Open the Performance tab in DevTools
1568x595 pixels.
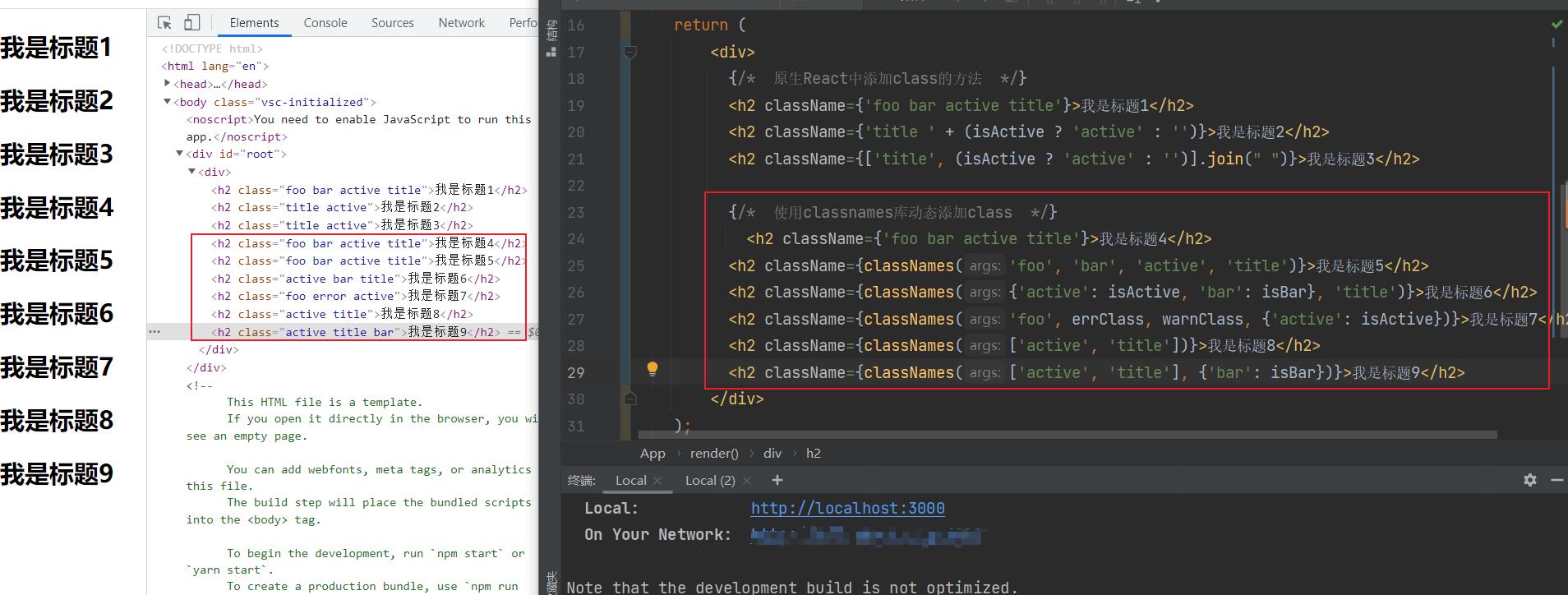pyautogui.click(x=523, y=23)
